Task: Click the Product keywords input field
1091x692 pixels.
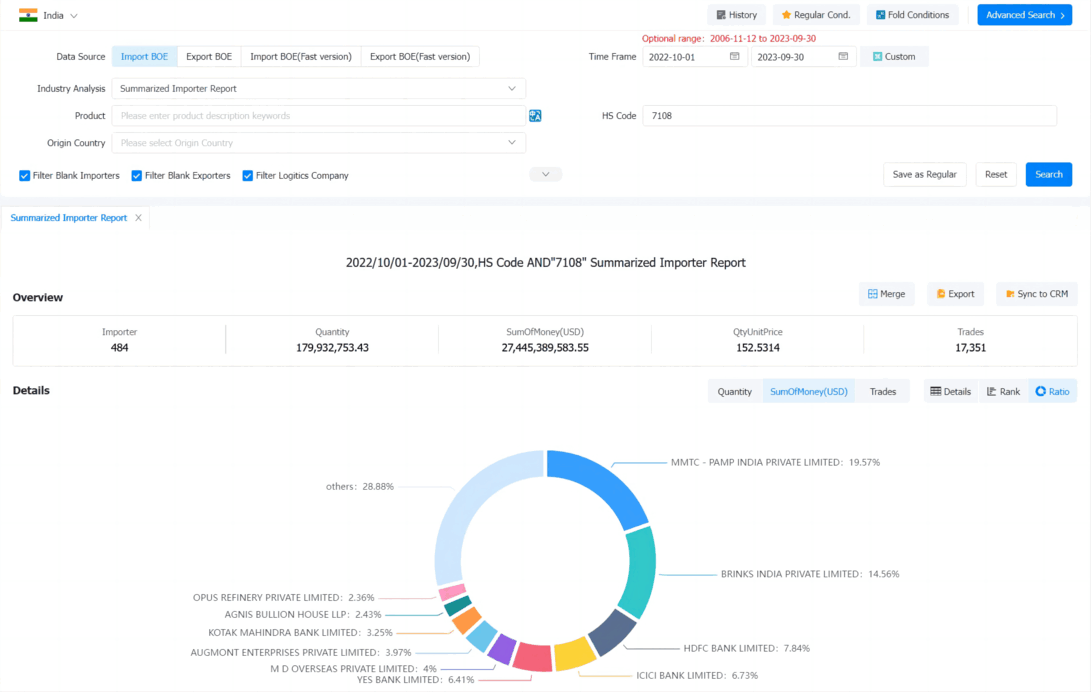Action: 319,115
